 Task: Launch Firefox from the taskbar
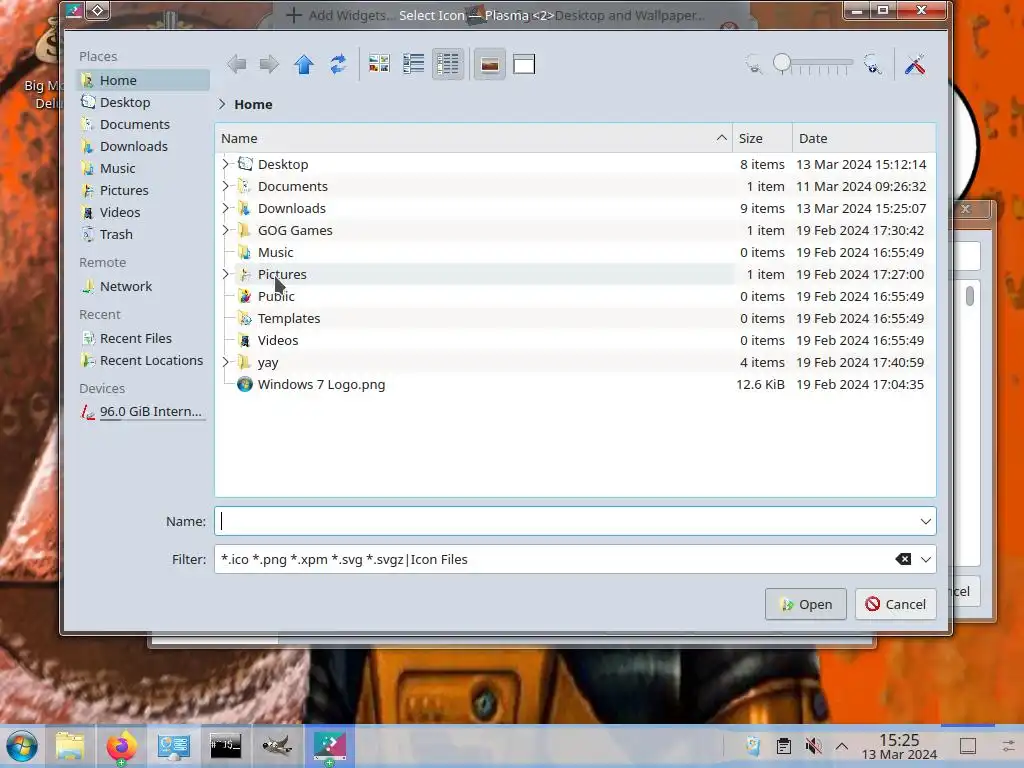121,746
